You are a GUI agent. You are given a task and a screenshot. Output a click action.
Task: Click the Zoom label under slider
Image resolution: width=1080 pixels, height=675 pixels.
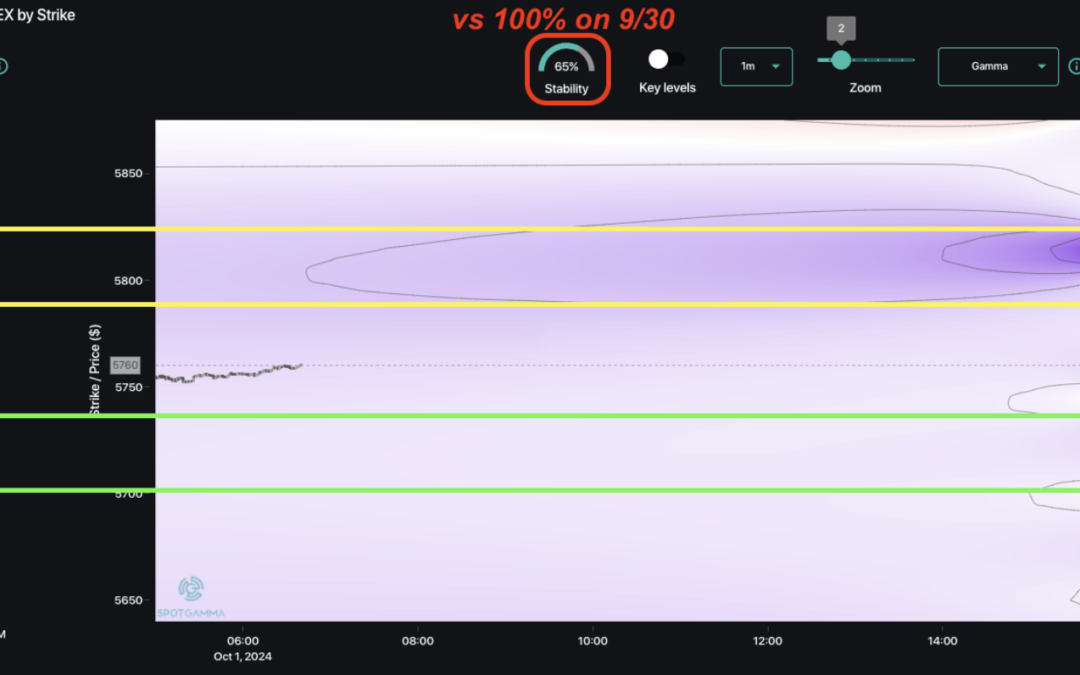coord(865,87)
